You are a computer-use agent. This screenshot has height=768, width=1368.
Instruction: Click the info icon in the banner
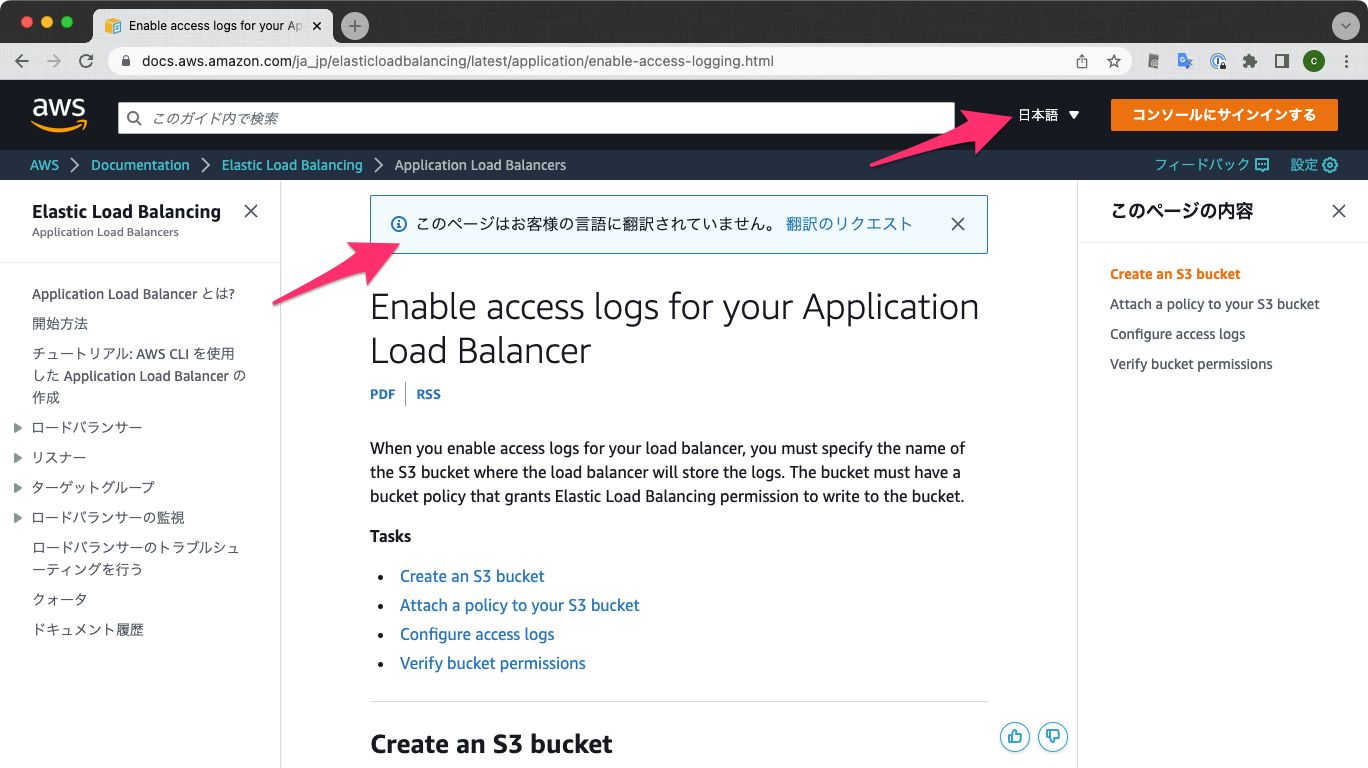[x=398, y=224]
